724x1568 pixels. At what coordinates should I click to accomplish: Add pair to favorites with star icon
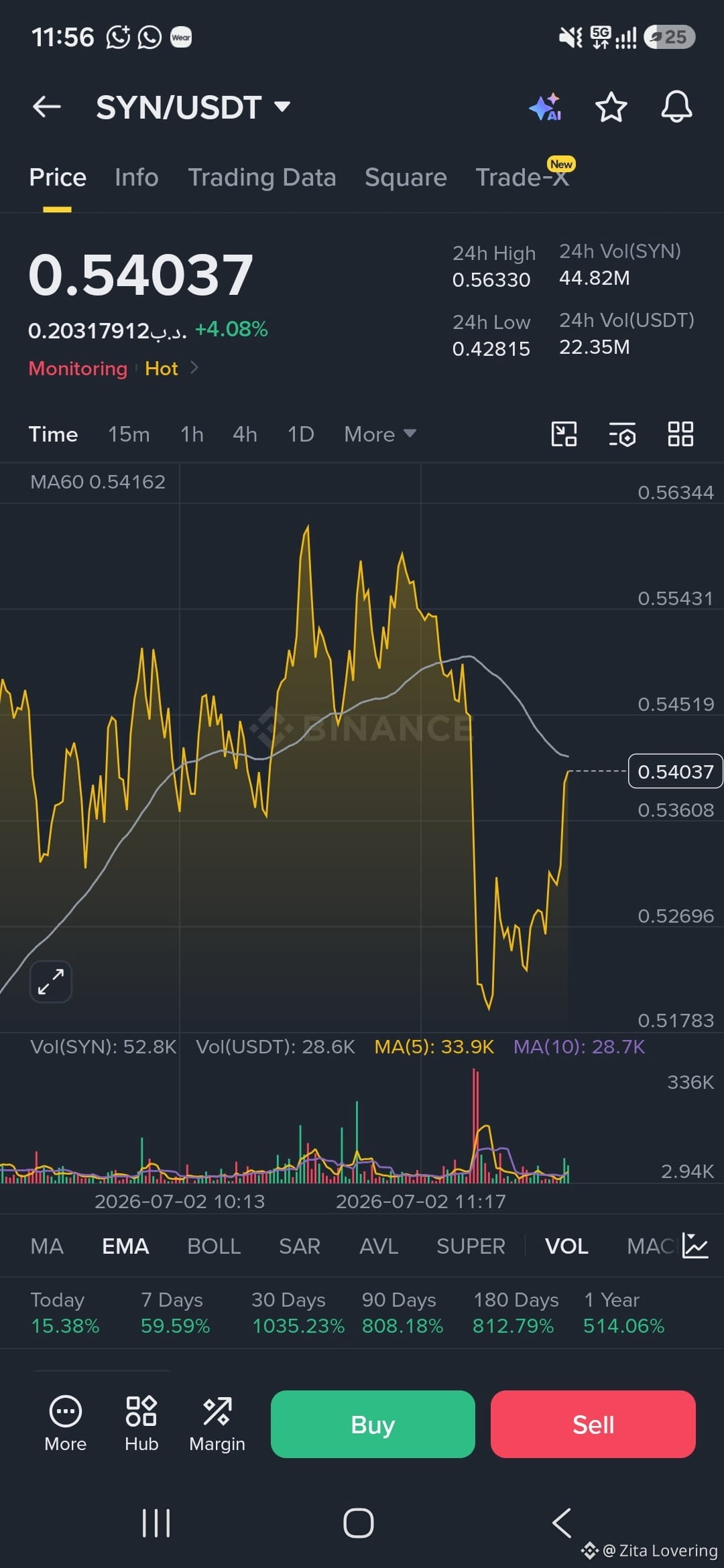click(x=611, y=107)
